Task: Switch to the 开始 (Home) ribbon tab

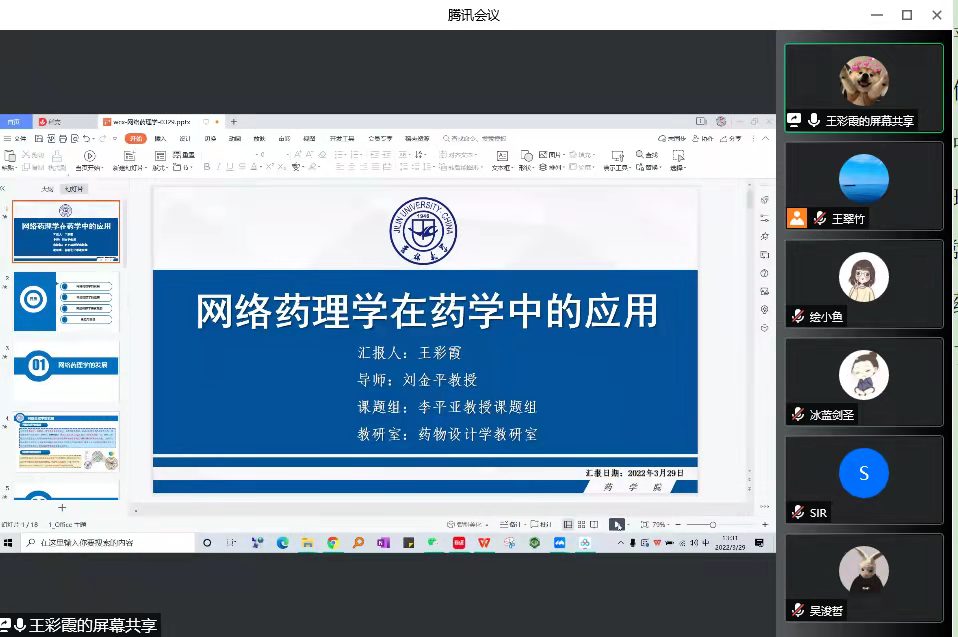Action: click(136, 138)
